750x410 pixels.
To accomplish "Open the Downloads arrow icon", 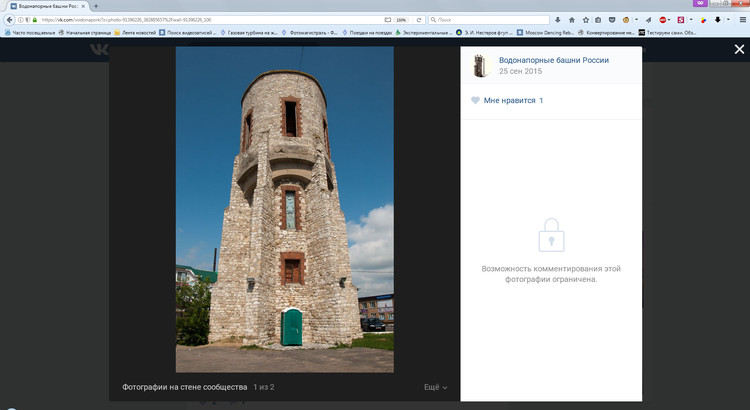I will [x=558, y=20].
